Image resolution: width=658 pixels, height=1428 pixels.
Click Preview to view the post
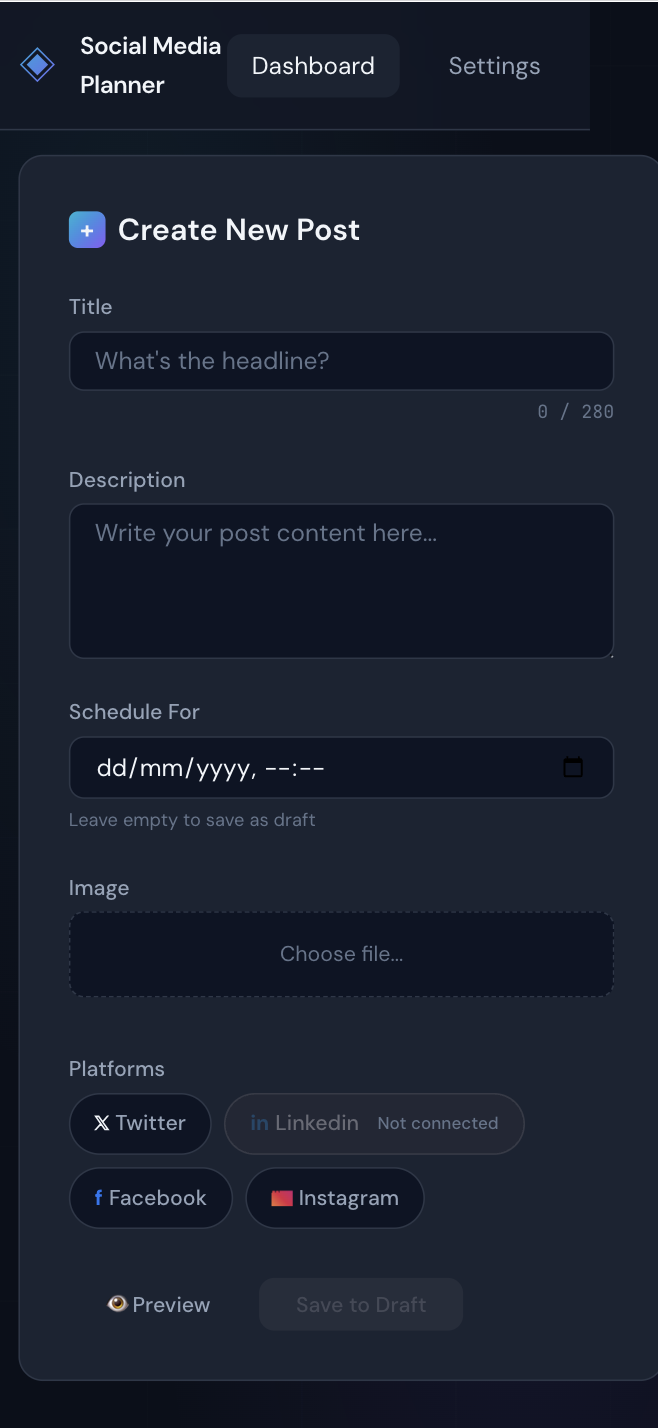pyautogui.click(x=158, y=1304)
